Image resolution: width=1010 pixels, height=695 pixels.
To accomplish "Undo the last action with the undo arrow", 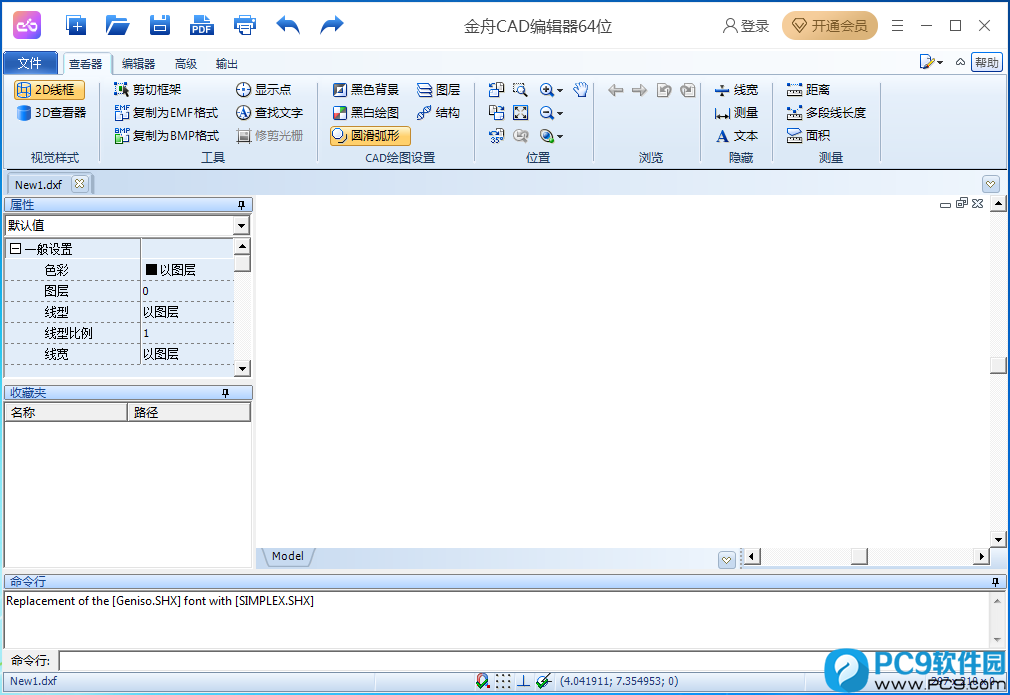I will point(288,25).
